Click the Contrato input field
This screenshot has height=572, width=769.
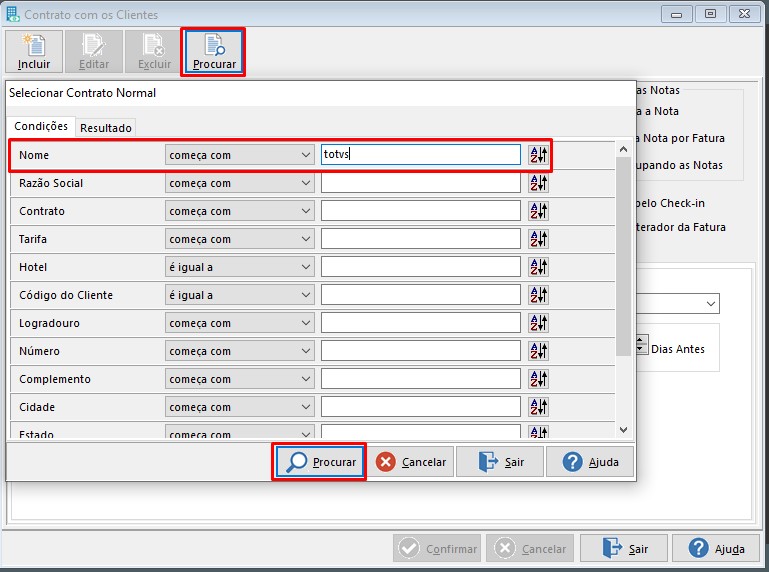421,211
